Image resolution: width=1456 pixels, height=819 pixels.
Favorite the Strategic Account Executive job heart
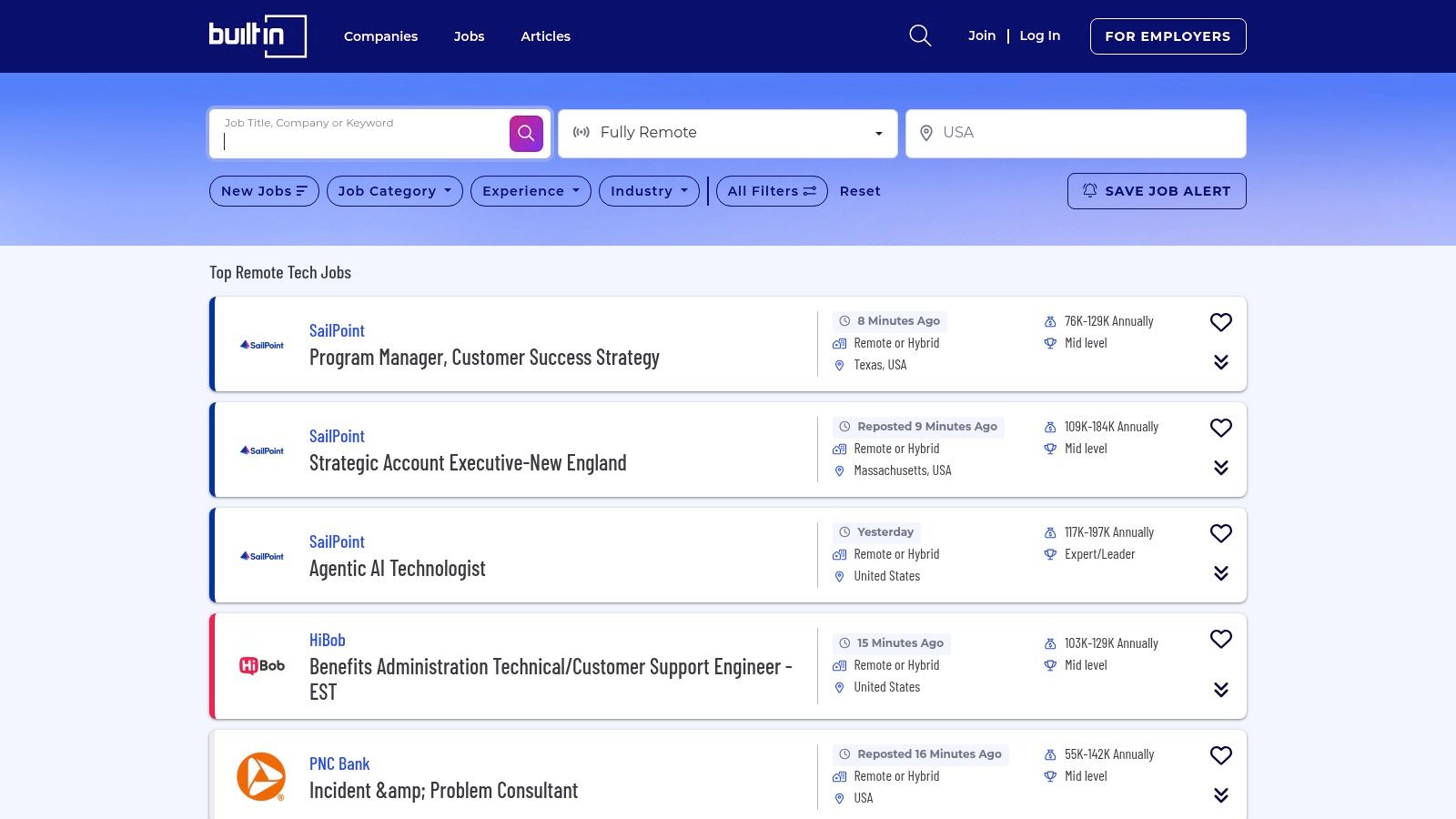(x=1221, y=428)
